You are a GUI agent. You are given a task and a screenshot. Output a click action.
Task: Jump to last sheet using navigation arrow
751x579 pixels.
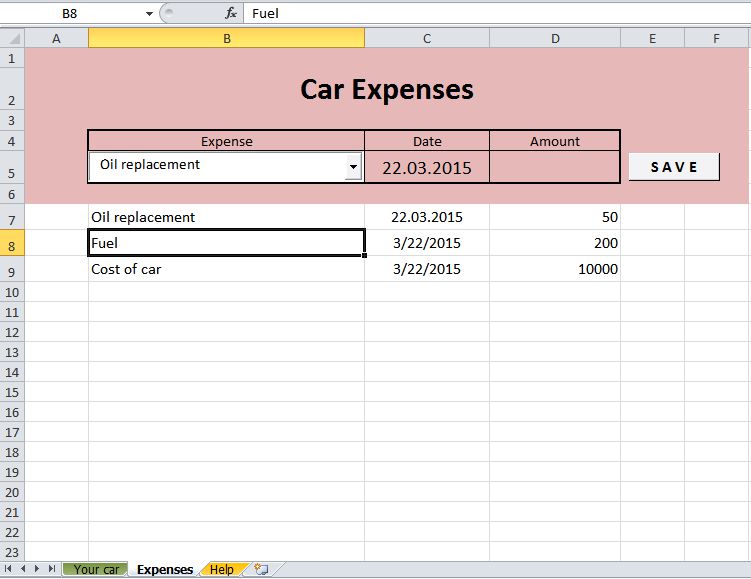pos(52,569)
